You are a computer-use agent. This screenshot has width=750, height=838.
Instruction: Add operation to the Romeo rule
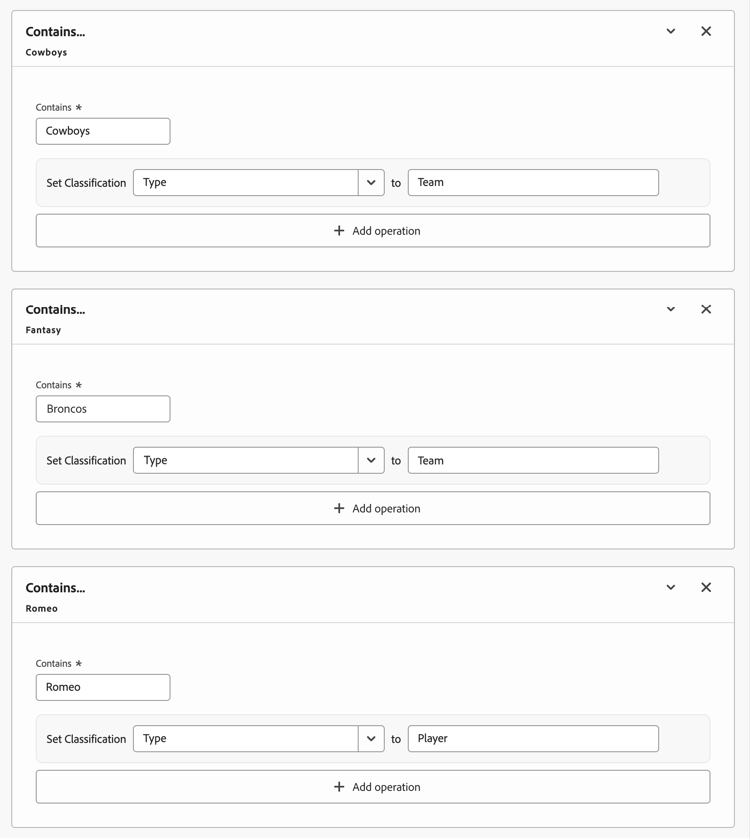pyautogui.click(x=373, y=787)
